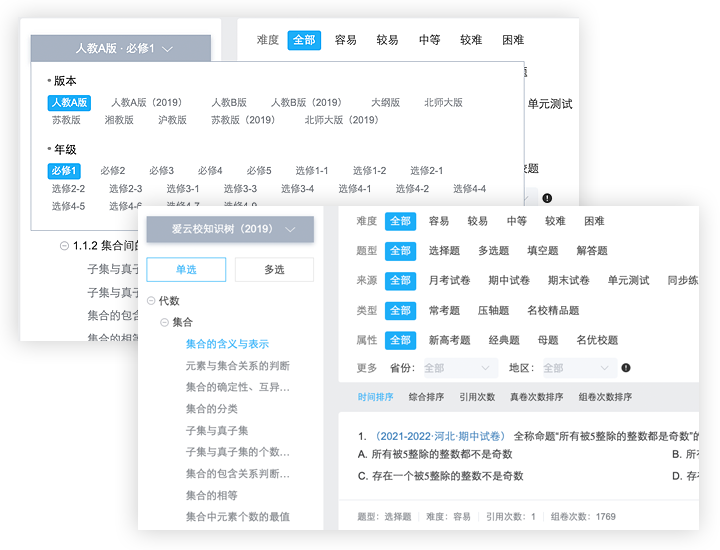Select 必修2 grade option

(x=113, y=170)
